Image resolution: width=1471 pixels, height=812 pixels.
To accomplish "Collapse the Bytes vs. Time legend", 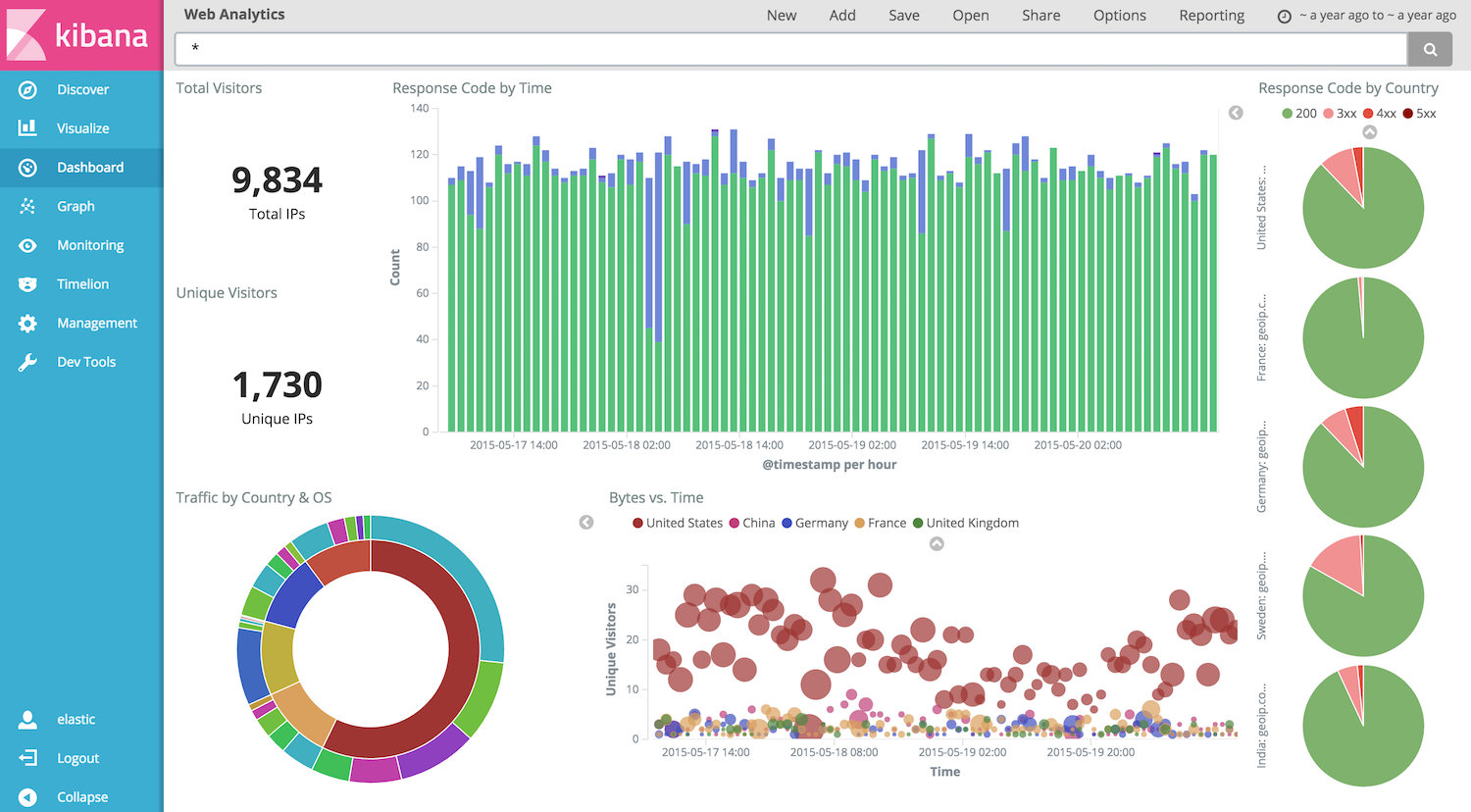I will click(x=937, y=543).
